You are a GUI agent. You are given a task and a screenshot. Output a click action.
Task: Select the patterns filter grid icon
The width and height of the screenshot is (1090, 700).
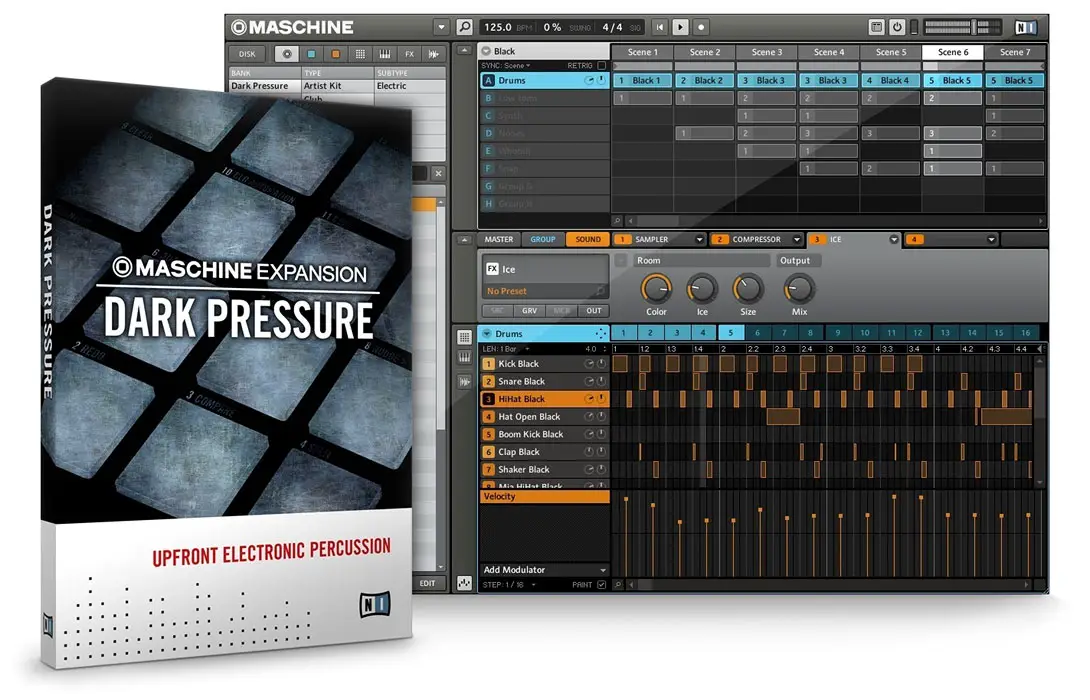point(360,54)
